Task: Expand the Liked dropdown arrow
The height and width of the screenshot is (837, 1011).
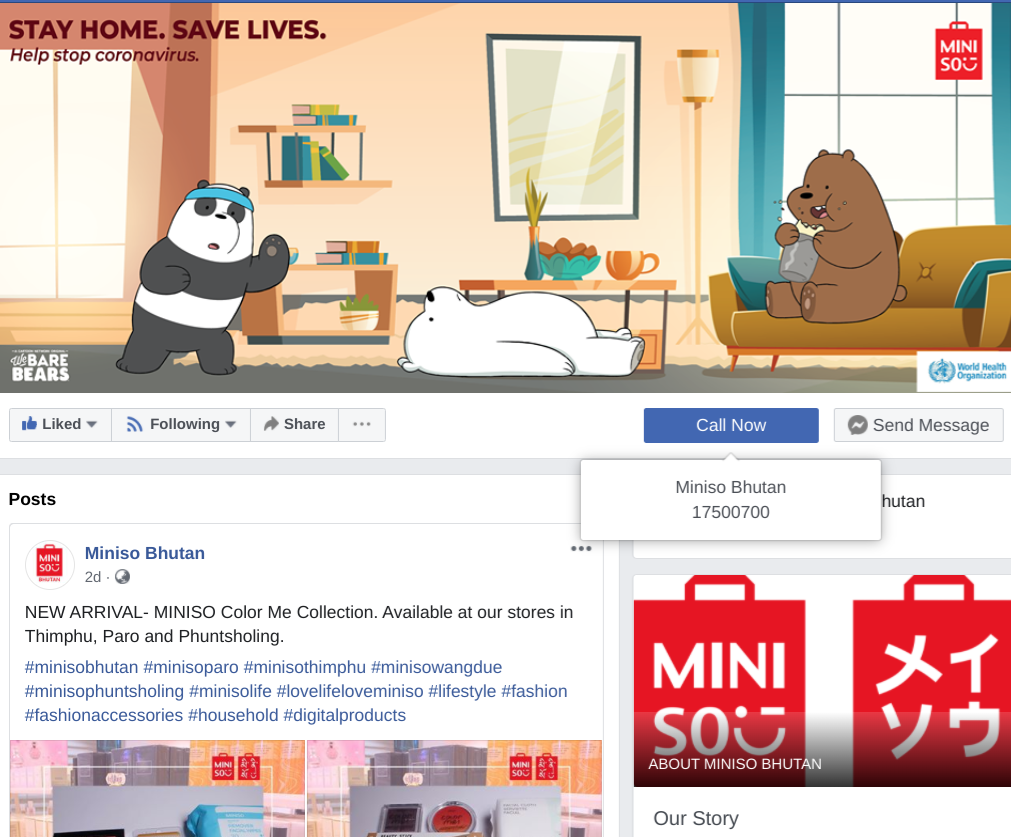Action: point(92,424)
